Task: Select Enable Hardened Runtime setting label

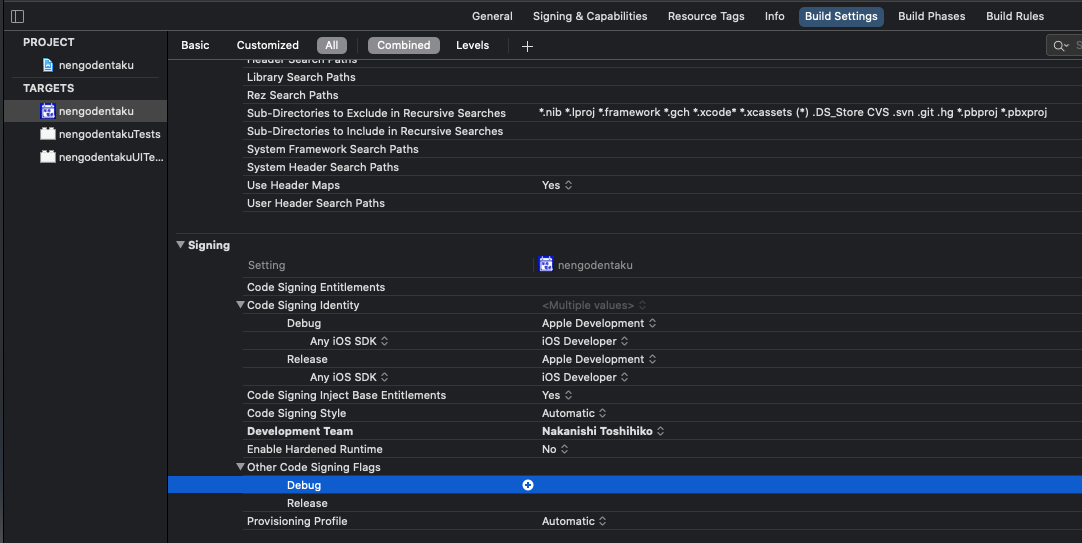Action: pos(315,448)
